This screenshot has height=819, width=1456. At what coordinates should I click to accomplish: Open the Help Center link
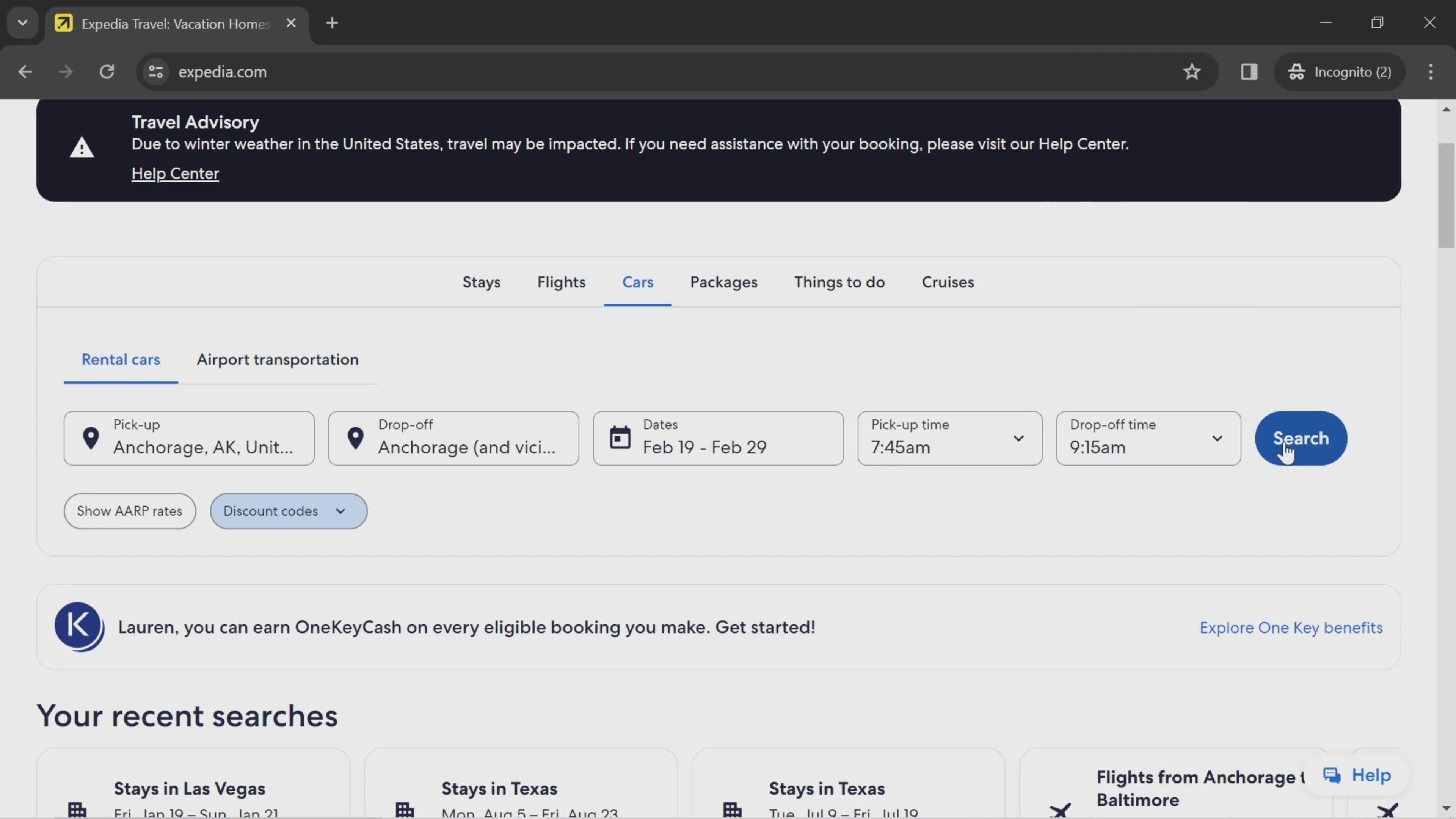click(x=175, y=174)
